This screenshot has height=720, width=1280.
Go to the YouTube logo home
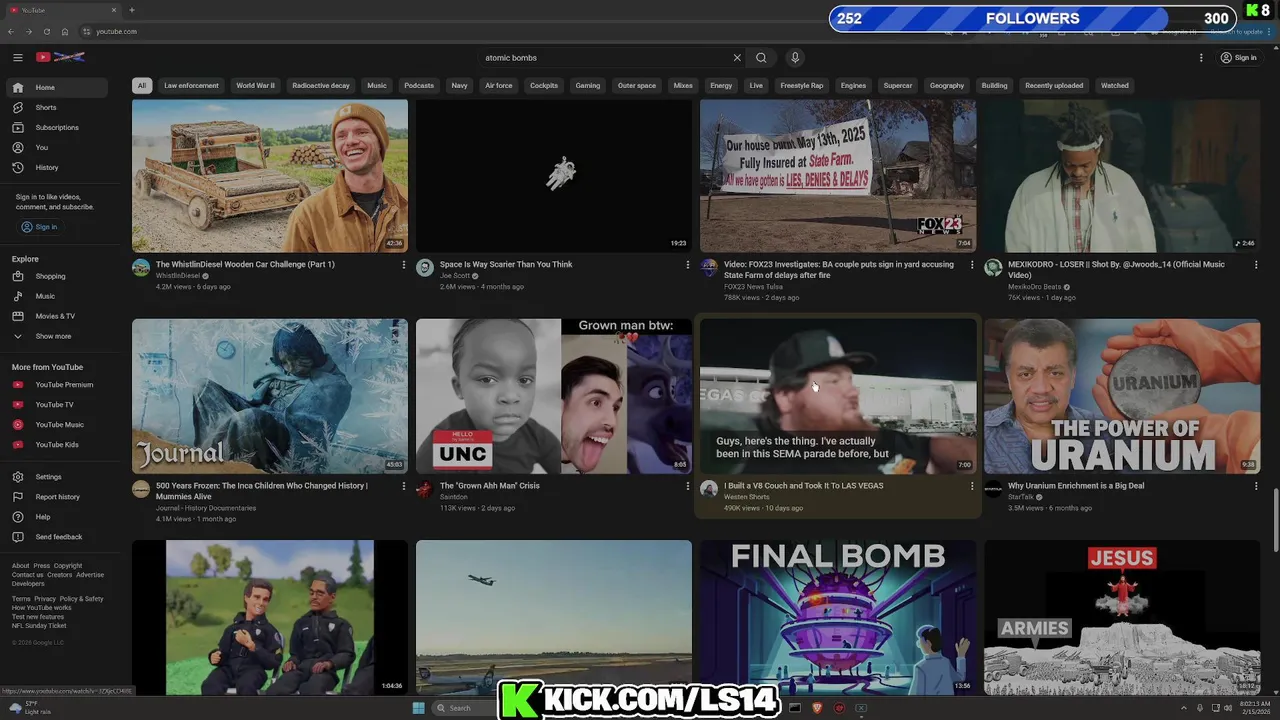[x=60, y=57]
